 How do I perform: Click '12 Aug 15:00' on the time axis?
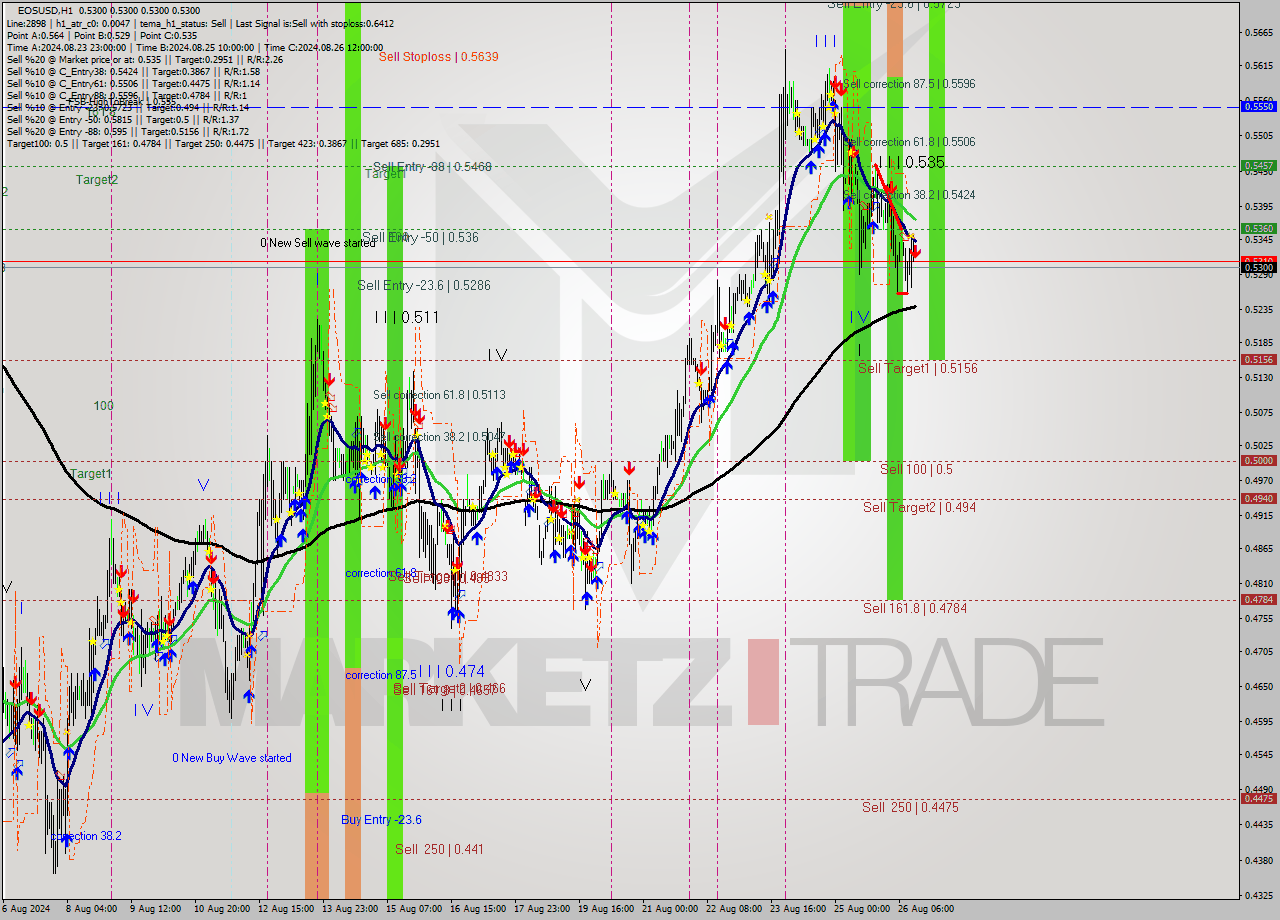pyautogui.click(x=285, y=909)
